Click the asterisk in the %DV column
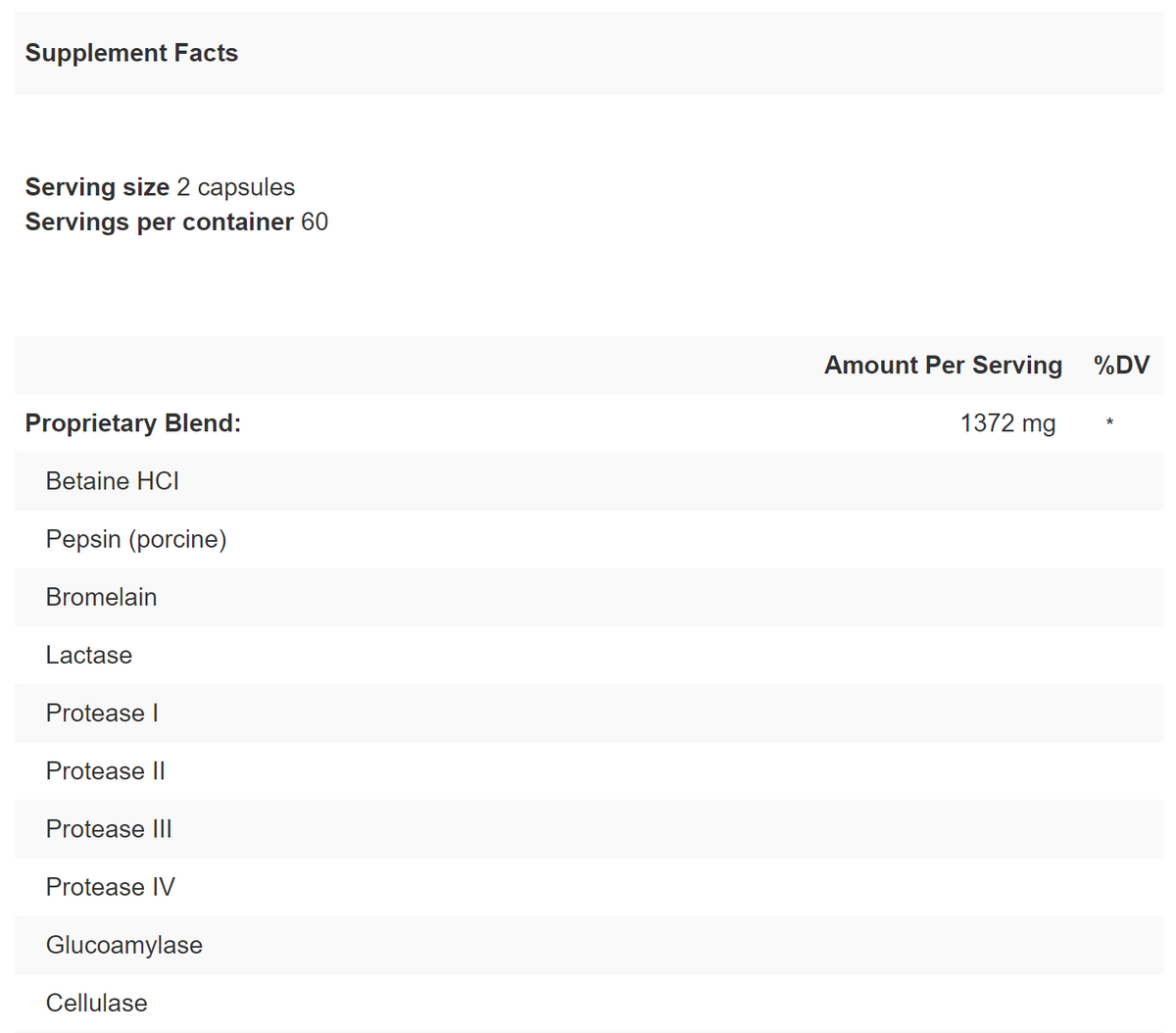This screenshot has width=1176, height=1033. pos(1109,423)
